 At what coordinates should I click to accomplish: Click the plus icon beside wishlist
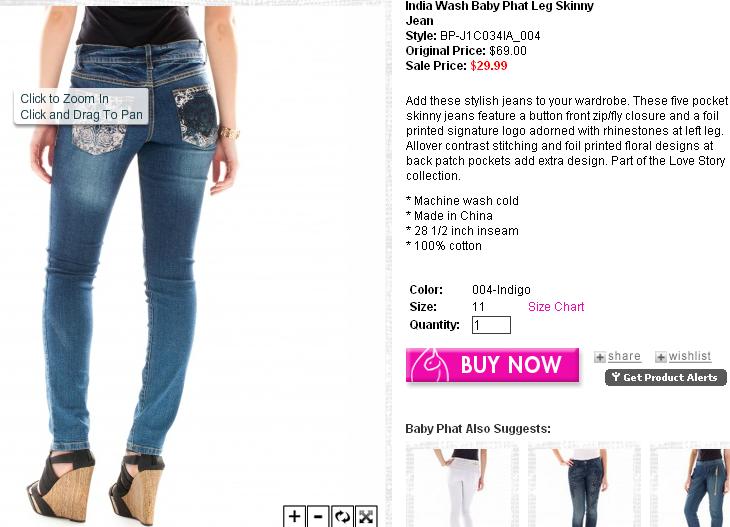[x=661, y=357]
